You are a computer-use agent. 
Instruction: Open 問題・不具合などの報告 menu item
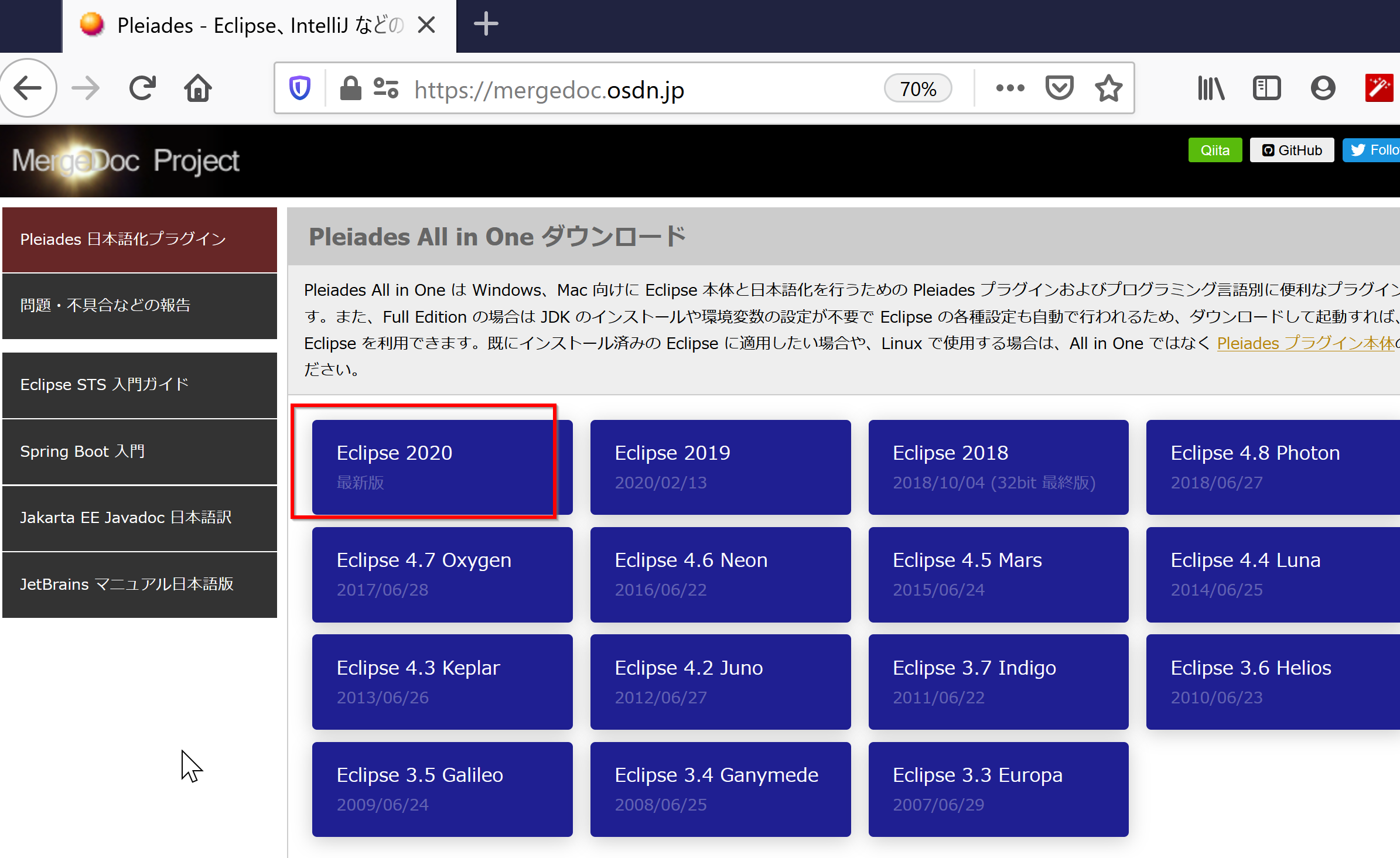(x=139, y=306)
